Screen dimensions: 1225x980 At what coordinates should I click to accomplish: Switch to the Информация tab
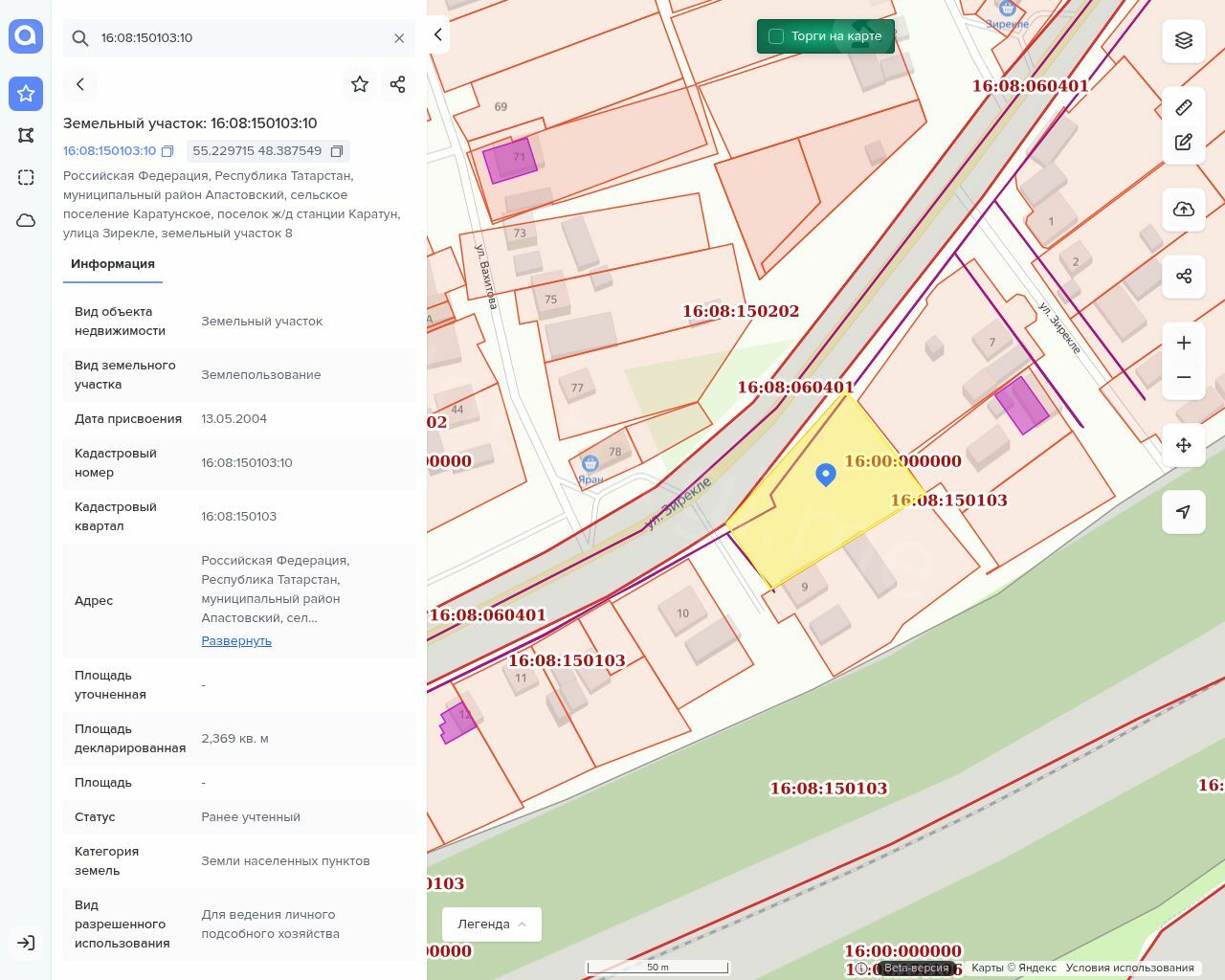[x=113, y=264]
